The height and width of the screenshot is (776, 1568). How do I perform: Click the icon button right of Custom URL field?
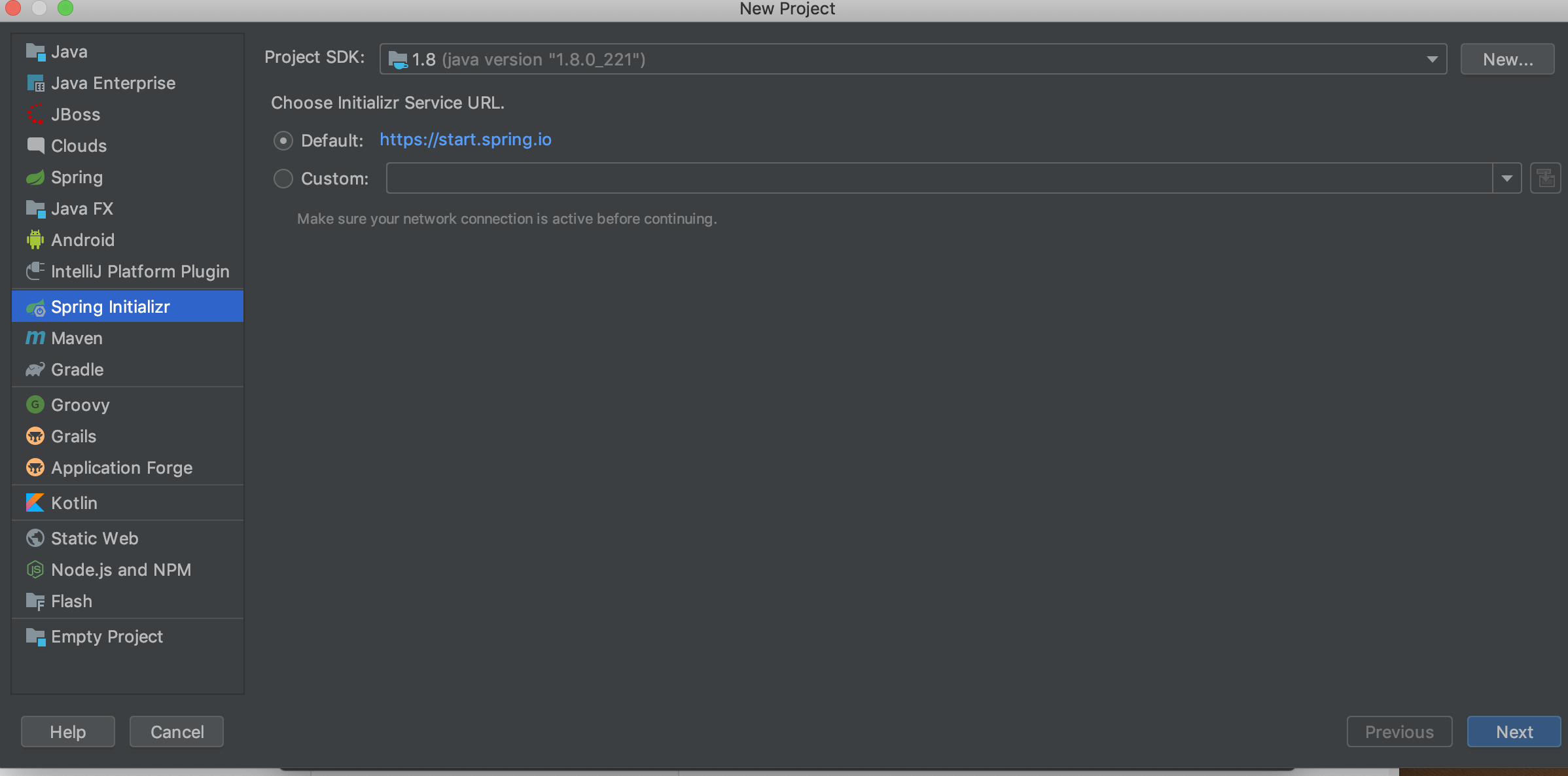tap(1546, 178)
